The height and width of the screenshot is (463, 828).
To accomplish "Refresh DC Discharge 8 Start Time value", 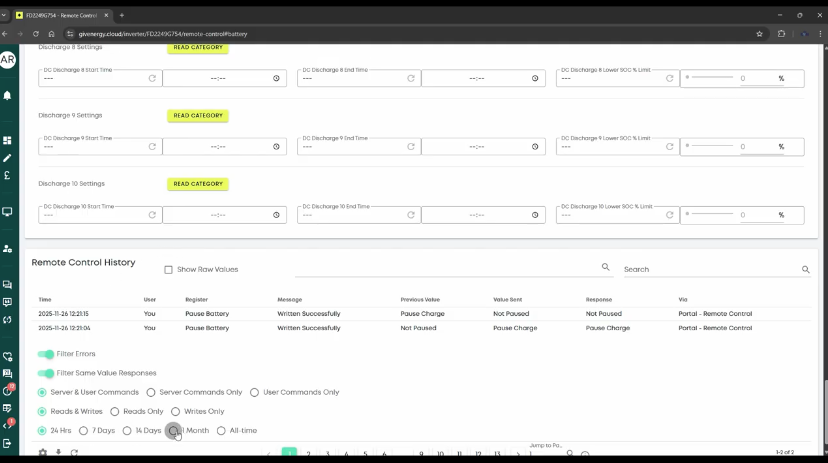I will point(152,78).
